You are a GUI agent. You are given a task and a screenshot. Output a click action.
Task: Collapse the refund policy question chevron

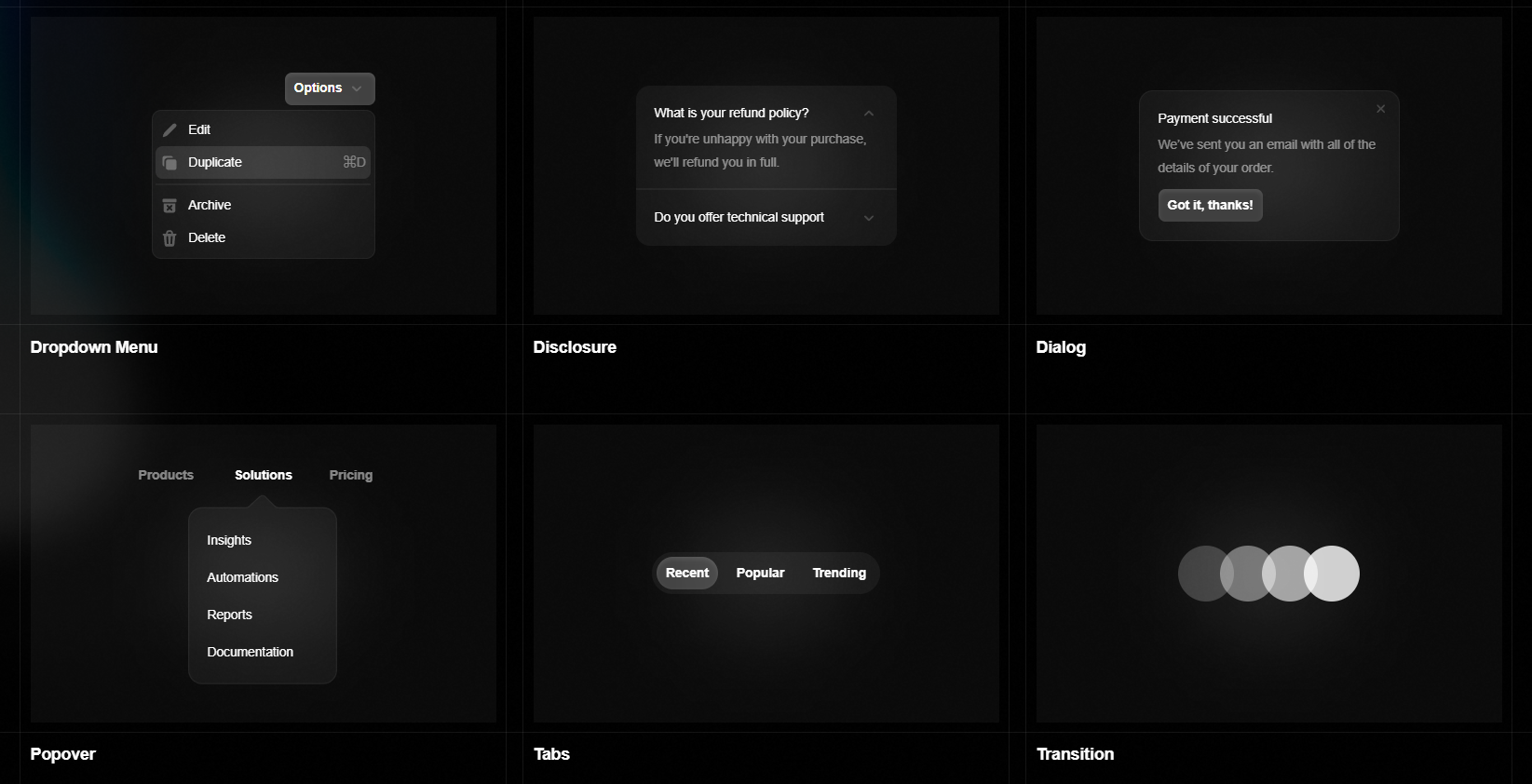(868, 114)
